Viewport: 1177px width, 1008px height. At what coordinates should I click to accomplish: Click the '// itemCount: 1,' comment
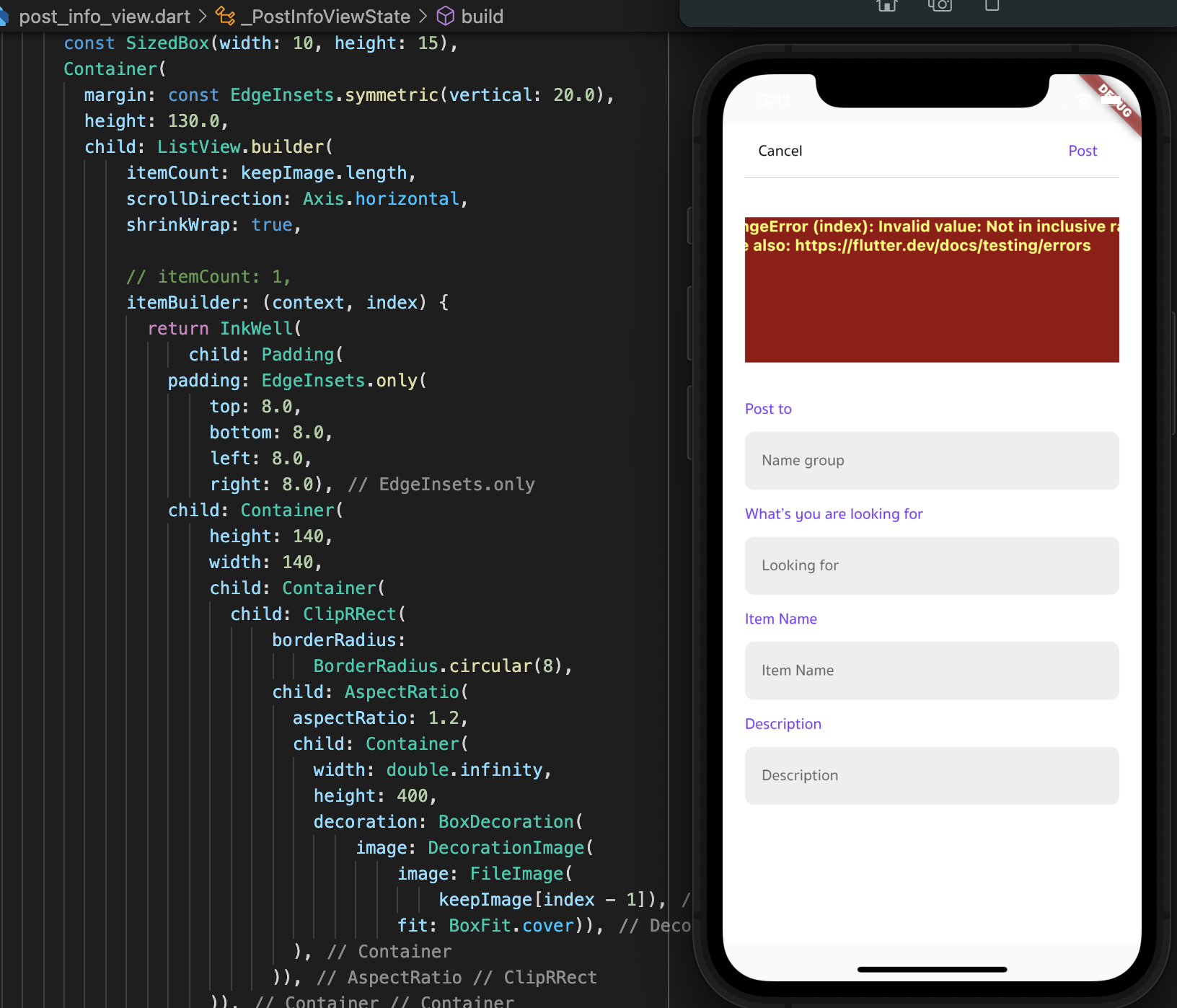click(208, 277)
